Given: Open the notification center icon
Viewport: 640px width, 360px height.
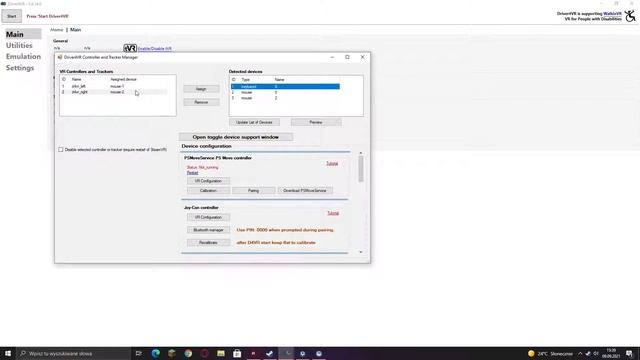Looking at the screenshot, I should (629, 353).
